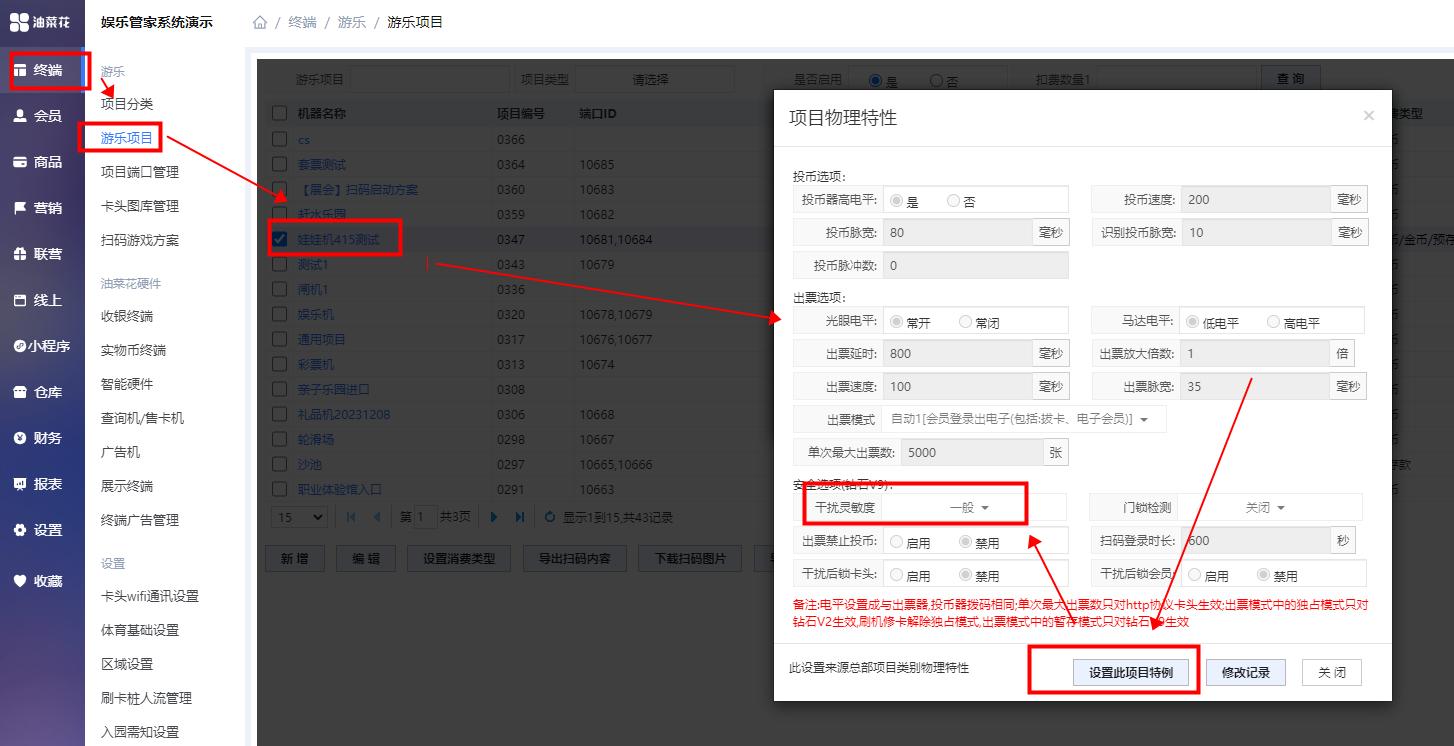
Task: Open 扫码游戏方案 in the submenu
Action: coord(140,240)
